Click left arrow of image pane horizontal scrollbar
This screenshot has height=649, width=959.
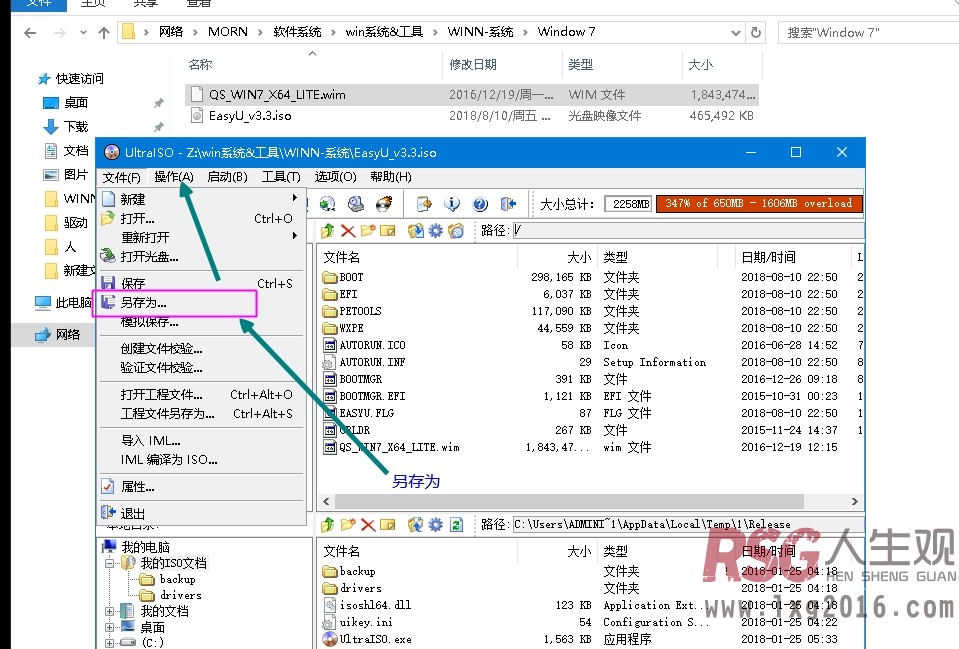[x=326, y=502]
